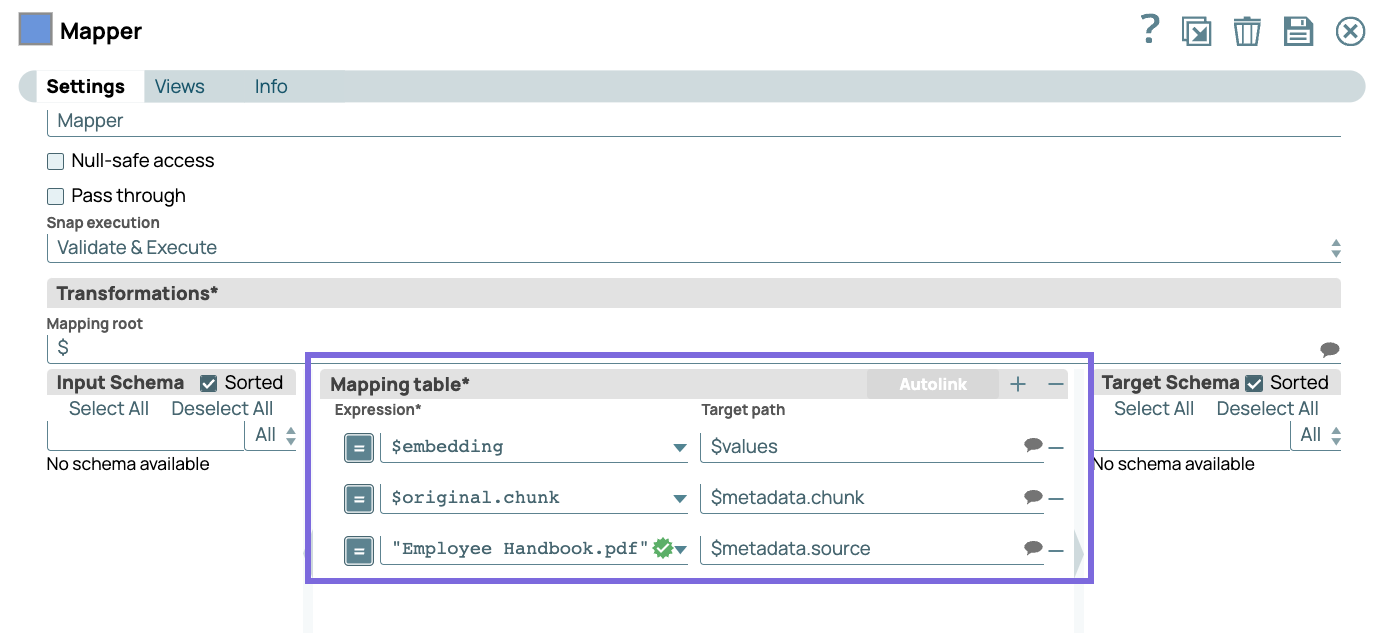Open the expression dropdown for $original.chunk

[x=679, y=498]
